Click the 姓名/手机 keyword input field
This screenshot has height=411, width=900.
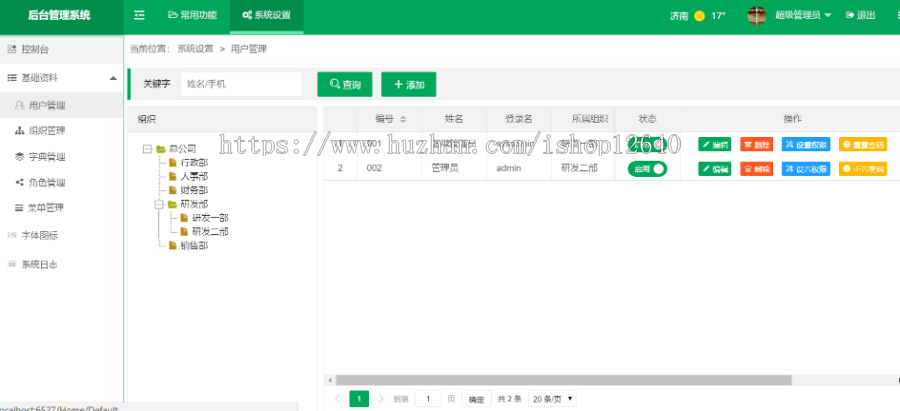tap(241, 85)
